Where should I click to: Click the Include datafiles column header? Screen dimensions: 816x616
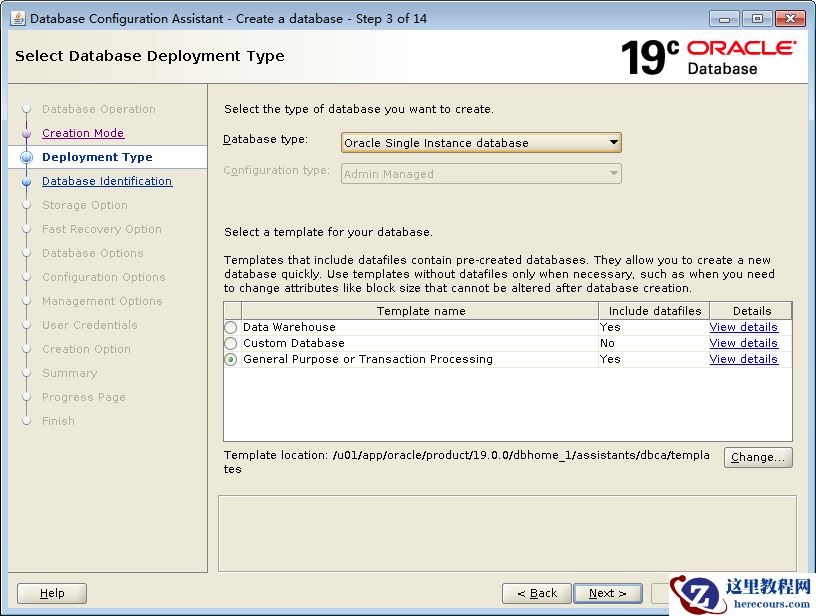coord(655,311)
